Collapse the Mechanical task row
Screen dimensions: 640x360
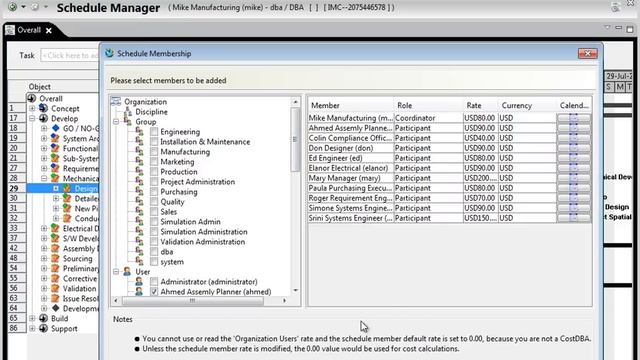click(x=44, y=178)
